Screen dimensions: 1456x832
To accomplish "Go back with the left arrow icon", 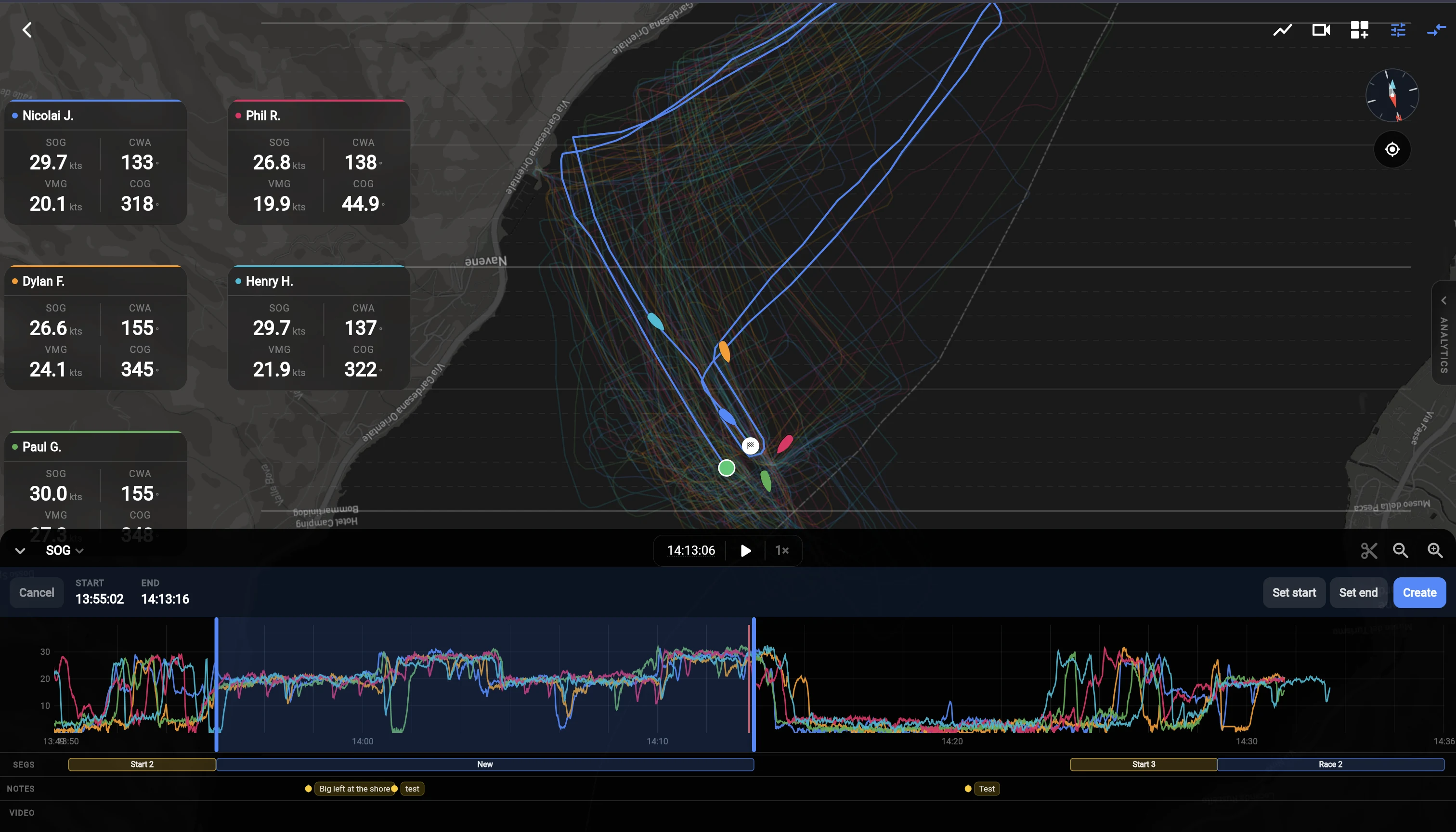I will [x=27, y=30].
